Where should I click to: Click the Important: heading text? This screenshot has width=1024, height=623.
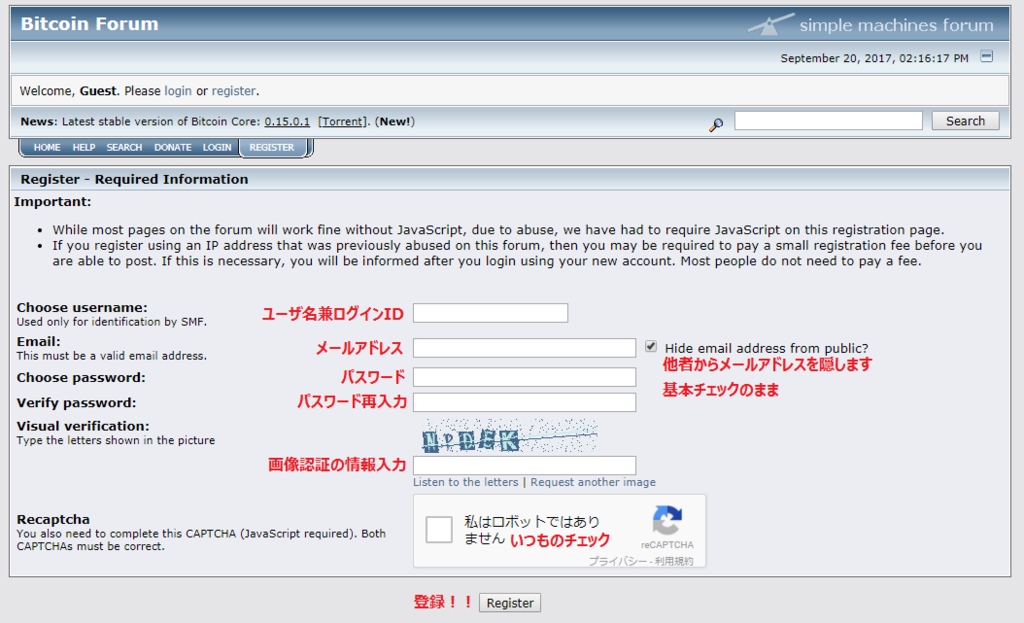(53, 202)
